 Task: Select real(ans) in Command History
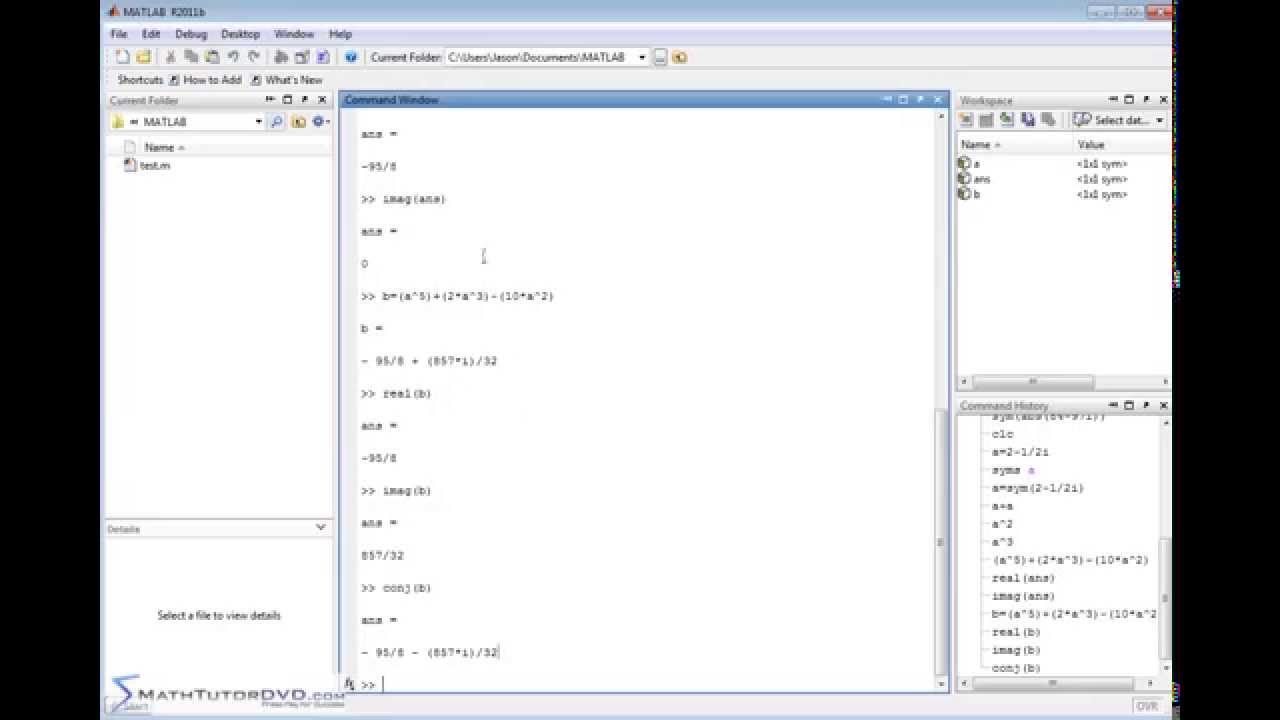(x=1023, y=578)
